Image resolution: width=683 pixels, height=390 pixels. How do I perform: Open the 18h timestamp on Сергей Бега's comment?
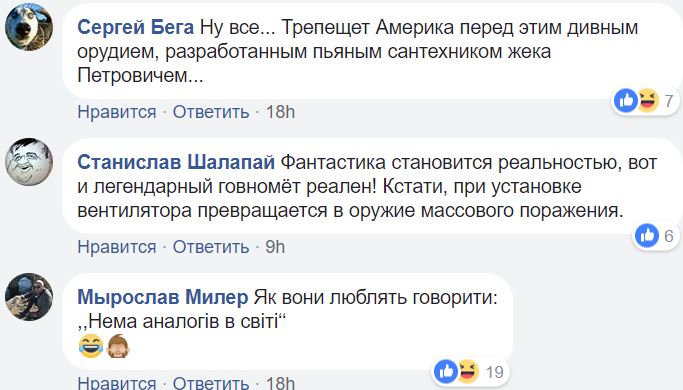click(x=281, y=112)
